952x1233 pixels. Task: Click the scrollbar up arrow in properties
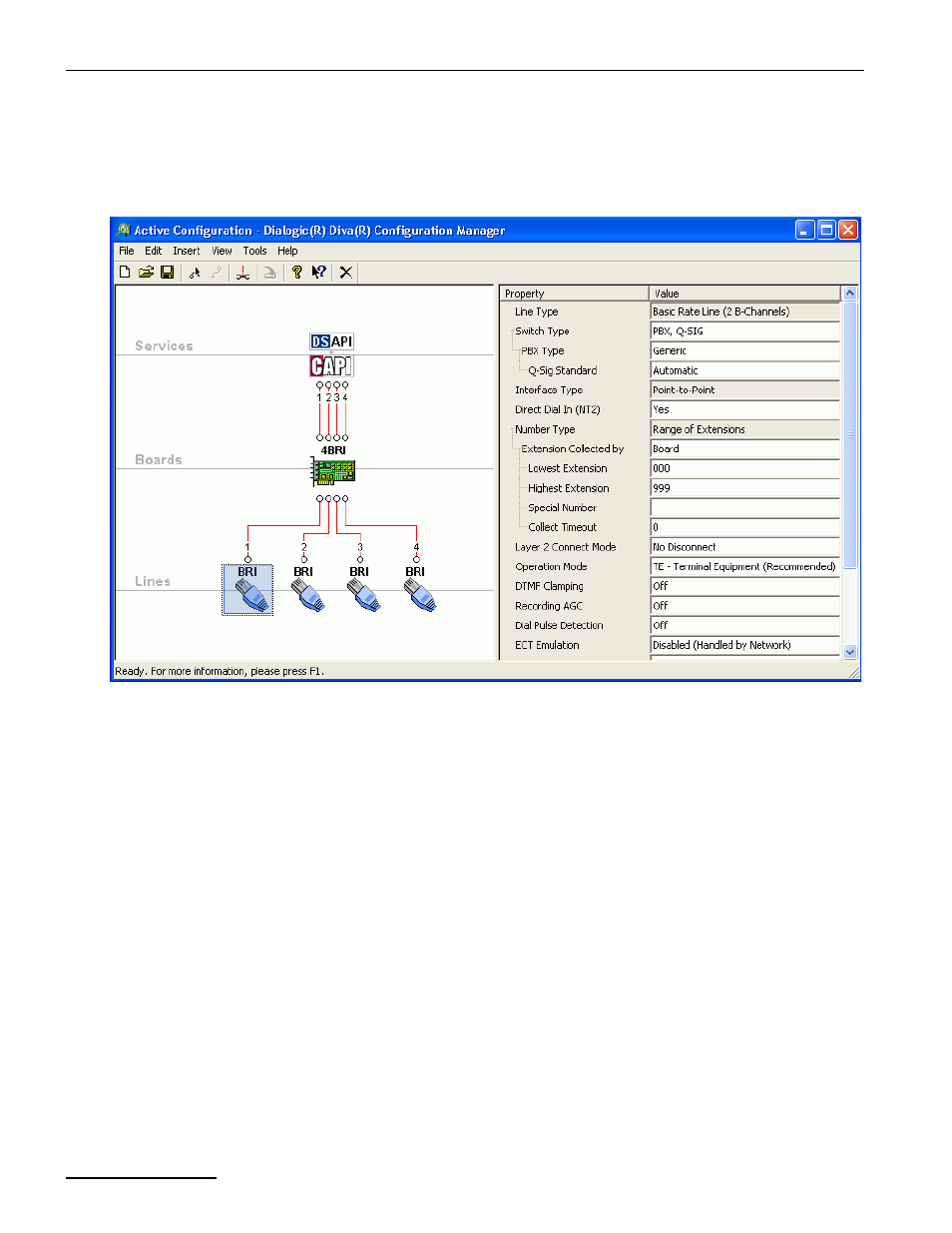coord(850,294)
